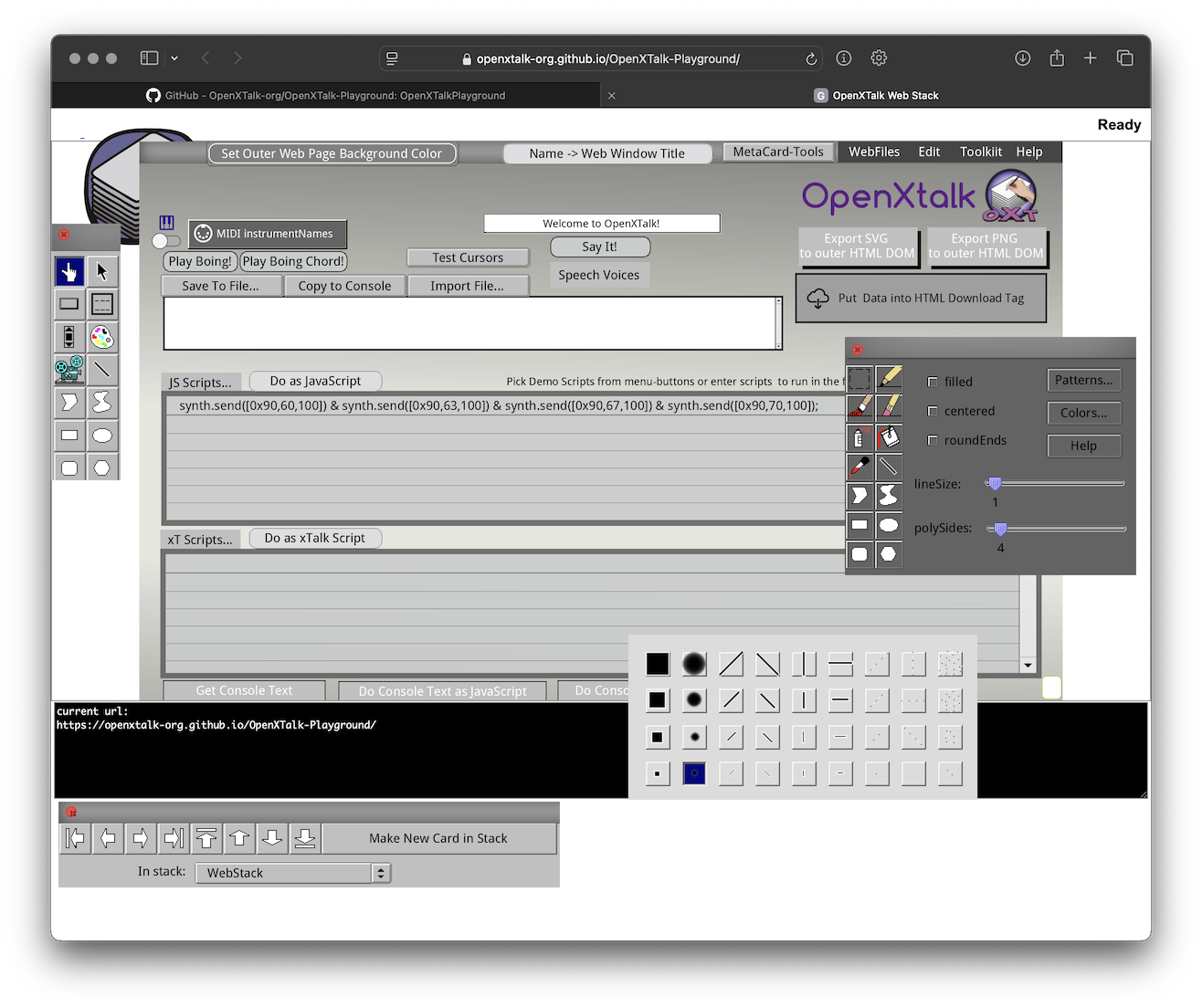The image size is (1202, 1008).
Task: Select the Pointer arrow tool
Action: click(102, 271)
